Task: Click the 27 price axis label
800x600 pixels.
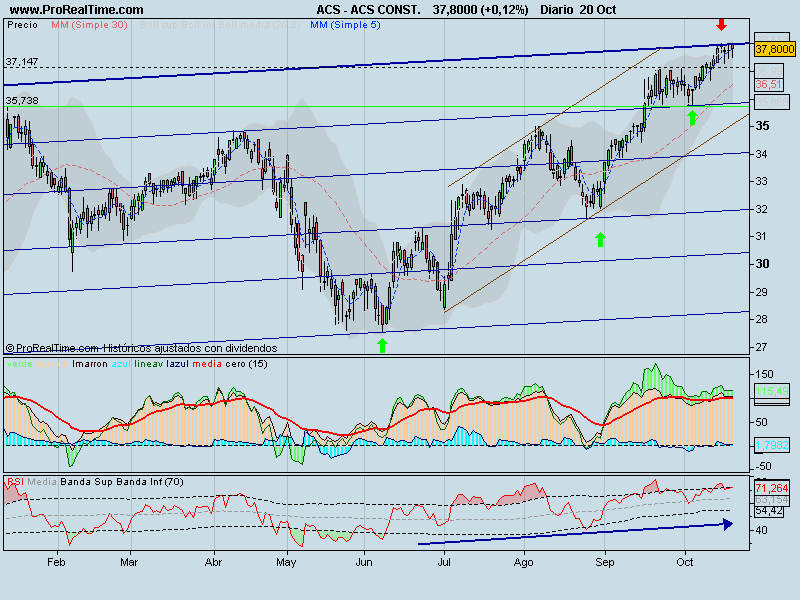Action: pos(761,347)
